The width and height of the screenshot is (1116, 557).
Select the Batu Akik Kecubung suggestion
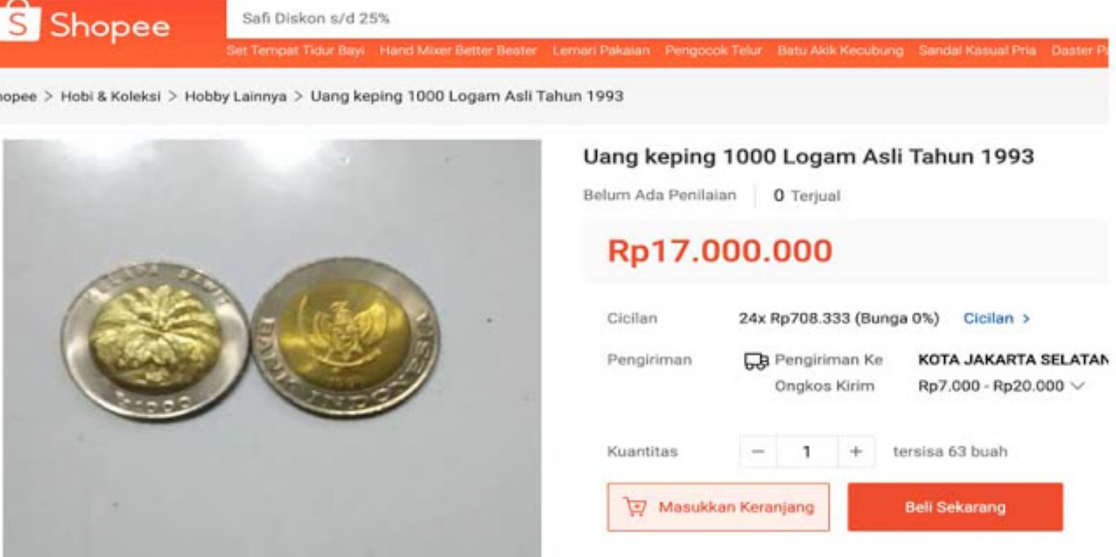(x=840, y=51)
